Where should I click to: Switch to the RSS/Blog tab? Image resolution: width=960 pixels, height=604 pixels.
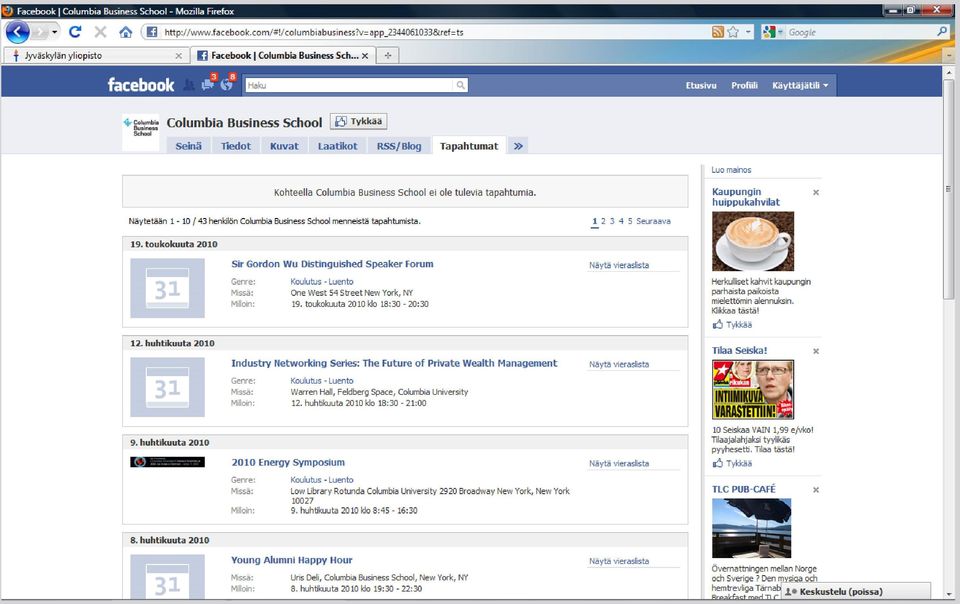coord(399,146)
